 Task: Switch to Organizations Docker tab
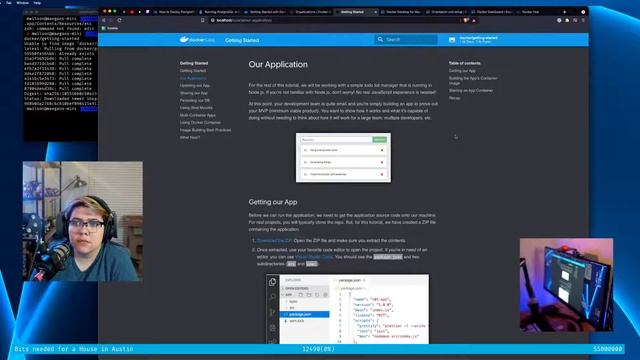pyautogui.click(x=311, y=12)
